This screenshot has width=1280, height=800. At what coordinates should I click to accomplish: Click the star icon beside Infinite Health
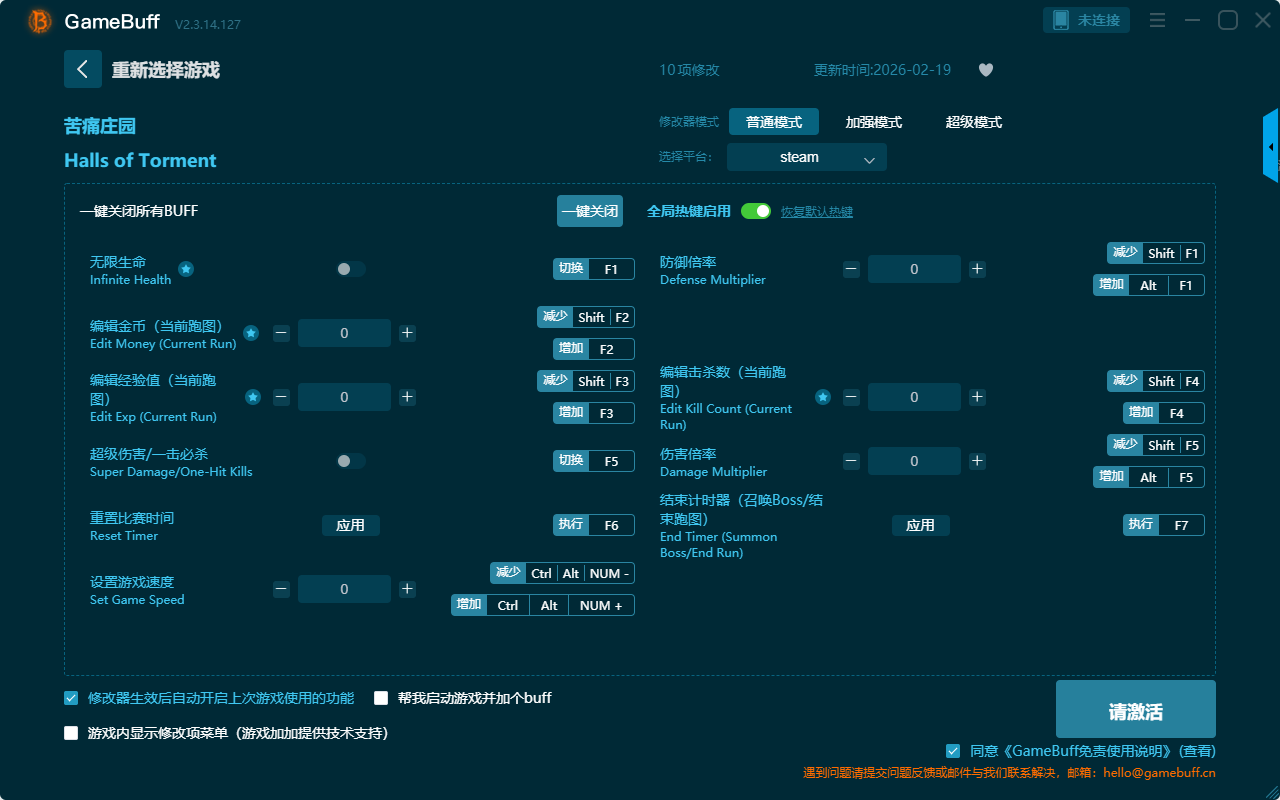pyautogui.click(x=186, y=269)
